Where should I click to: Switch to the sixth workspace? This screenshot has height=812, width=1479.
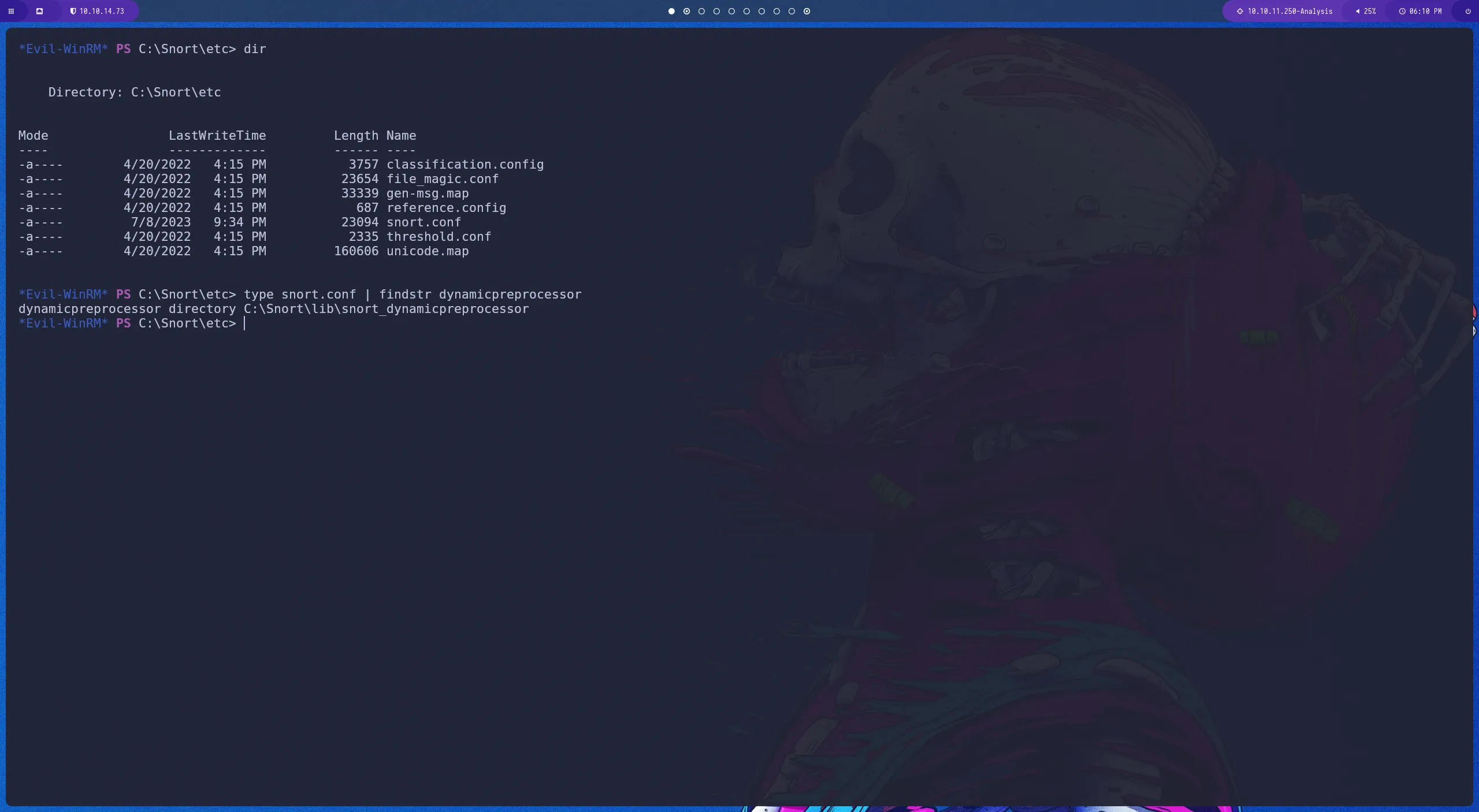click(746, 11)
